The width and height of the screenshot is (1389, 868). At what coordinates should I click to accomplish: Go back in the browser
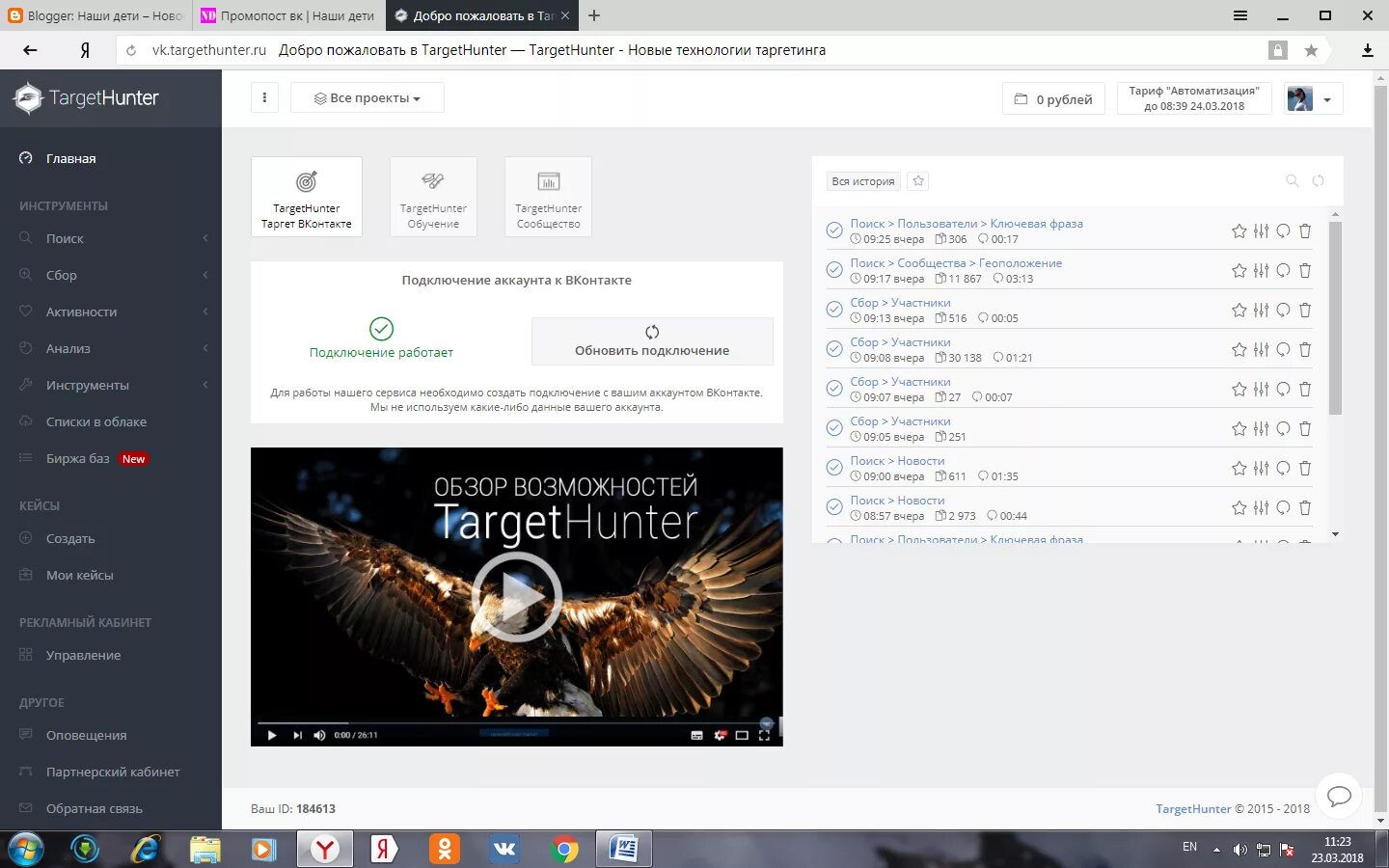(30, 50)
